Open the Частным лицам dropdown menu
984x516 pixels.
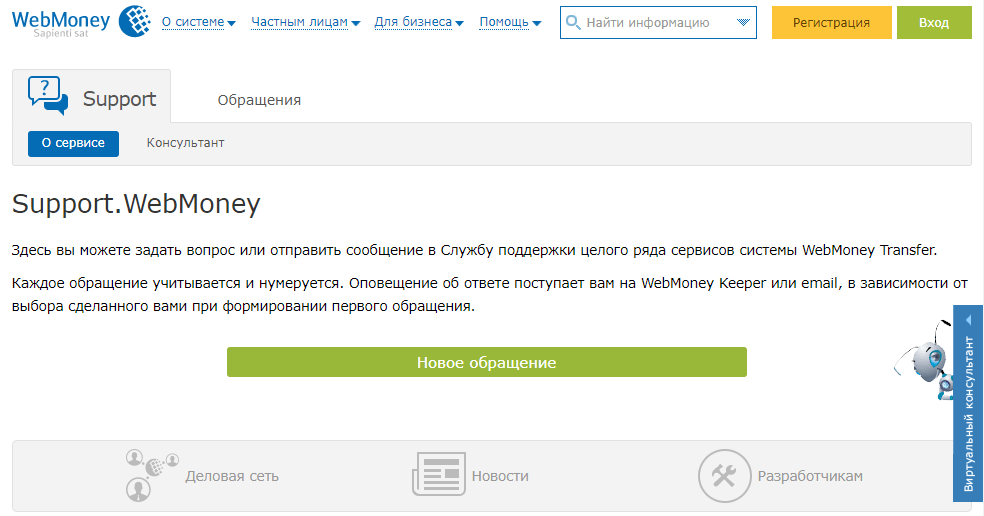click(x=306, y=22)
